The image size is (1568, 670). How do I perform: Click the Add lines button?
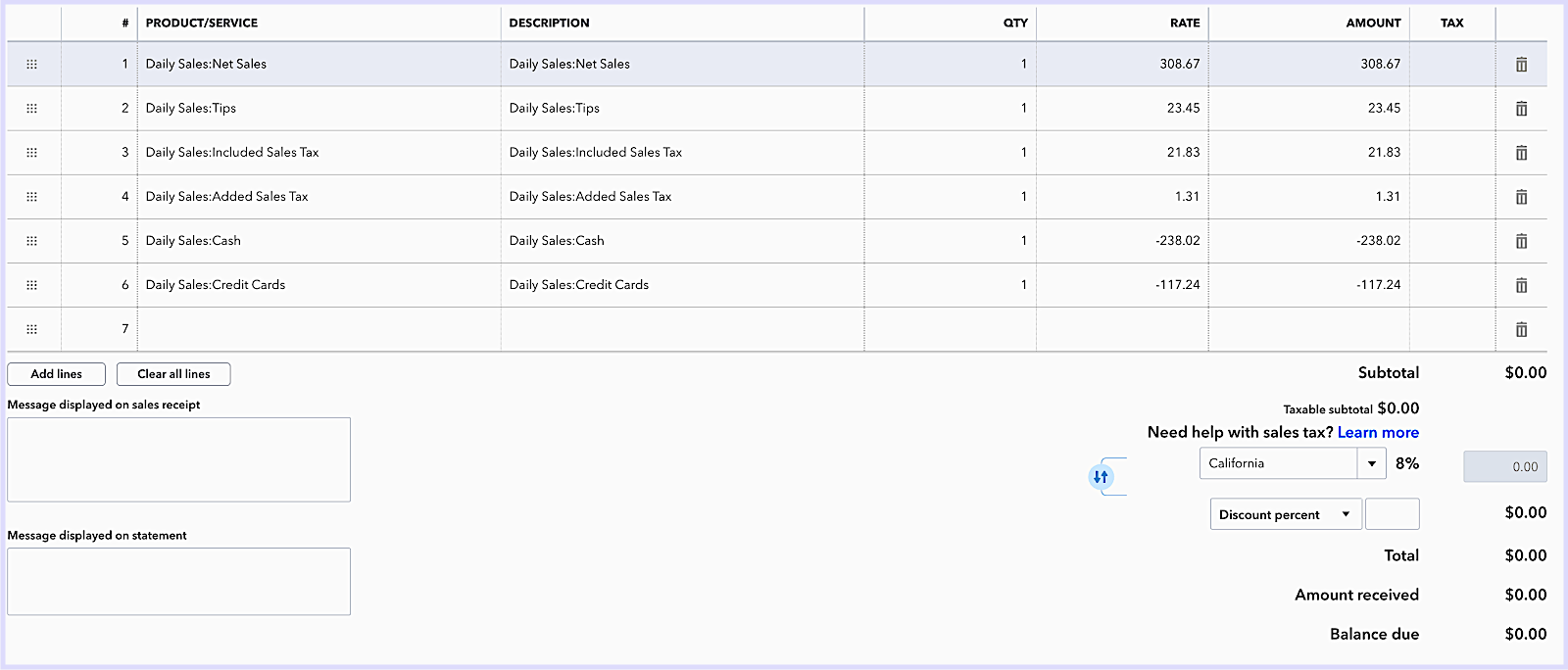pyautogui.click(x=56, y=374)
